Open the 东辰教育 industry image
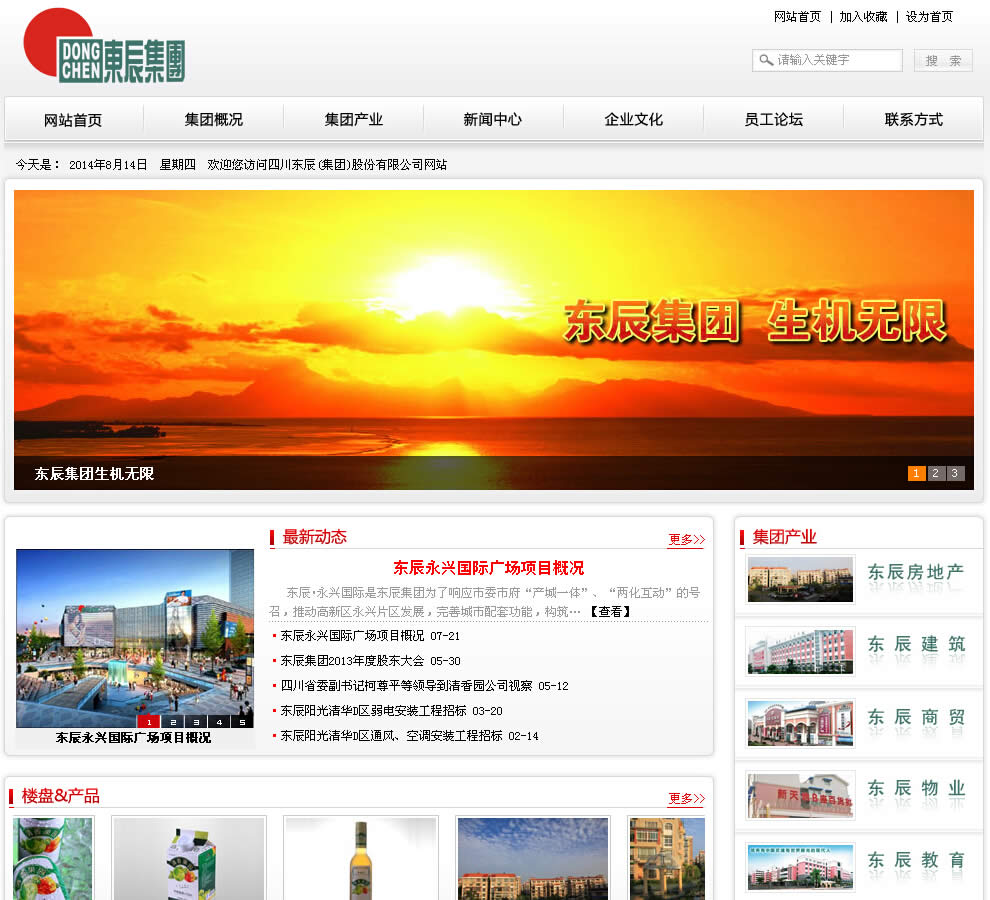The height and width of the screenshot is (900, 990). (x=800, y=866)
